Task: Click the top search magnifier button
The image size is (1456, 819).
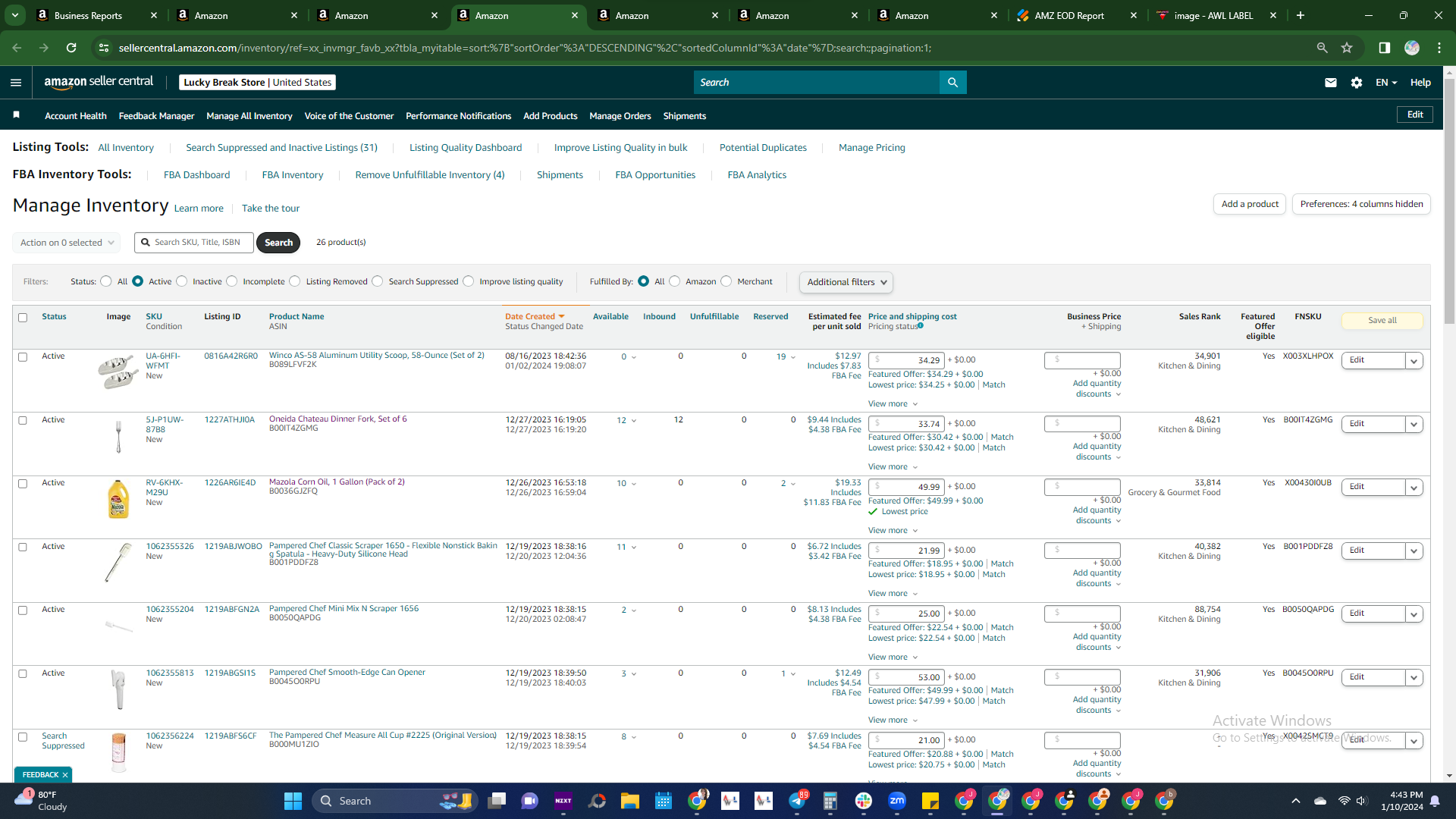Action: coord(952,83)
